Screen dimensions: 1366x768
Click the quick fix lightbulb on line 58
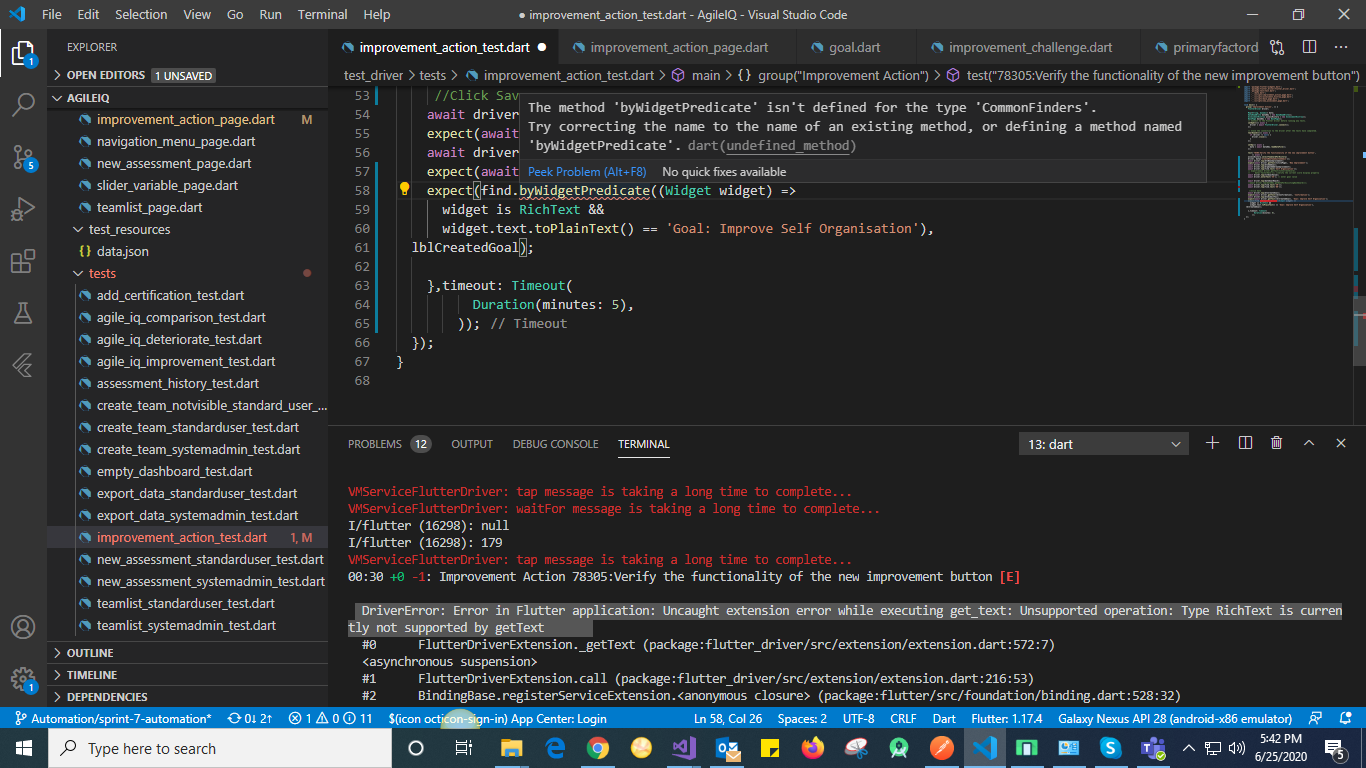(404, 190)
